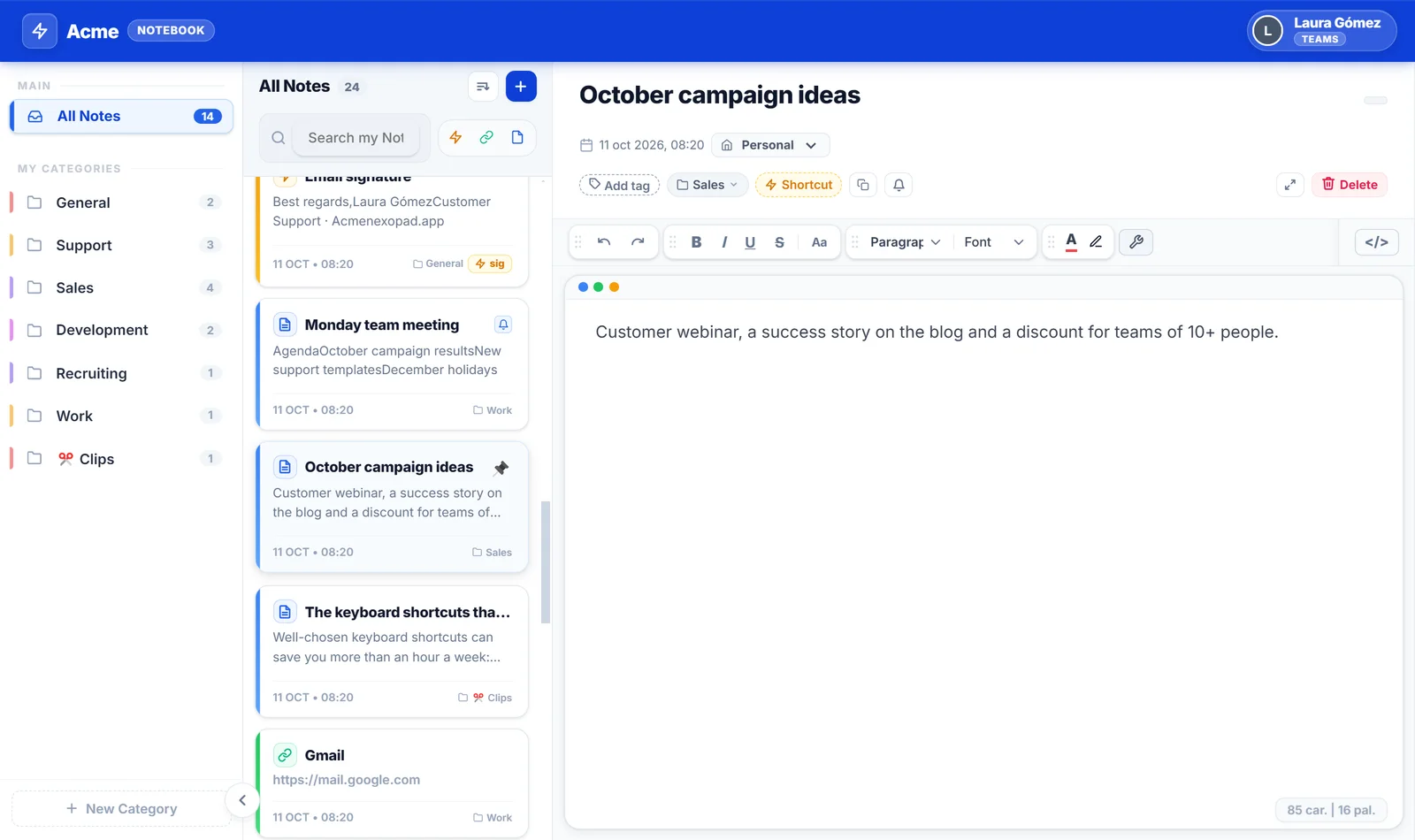Open the Personal workspace dropdown

pos(770,145)
